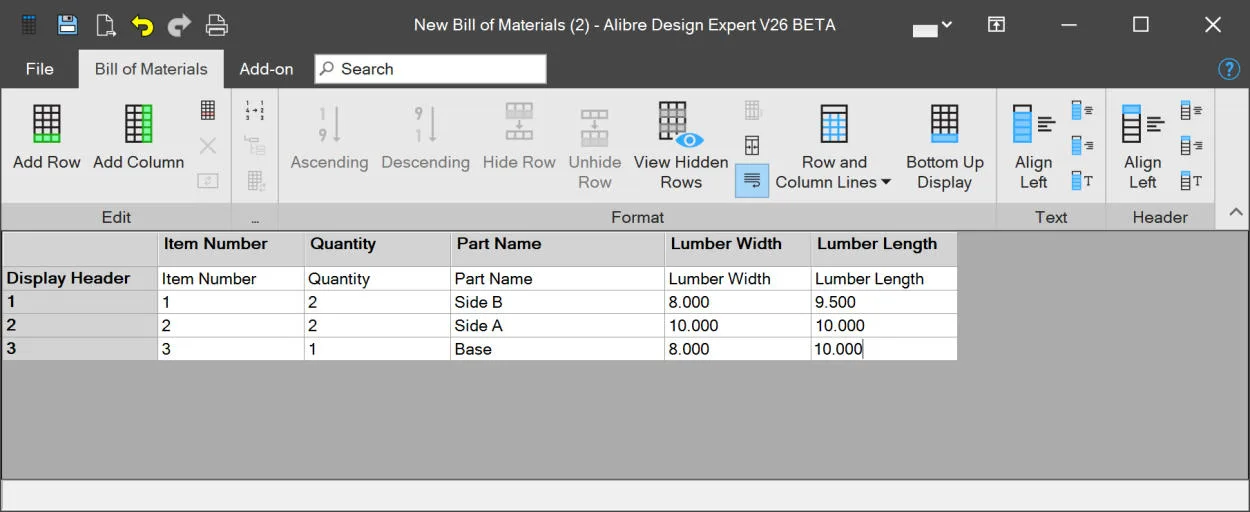Image resolution: width=1250 pixels, height=512 pixels.
Task: Select the bold Item Number column header
Action: tap(231, 249)
